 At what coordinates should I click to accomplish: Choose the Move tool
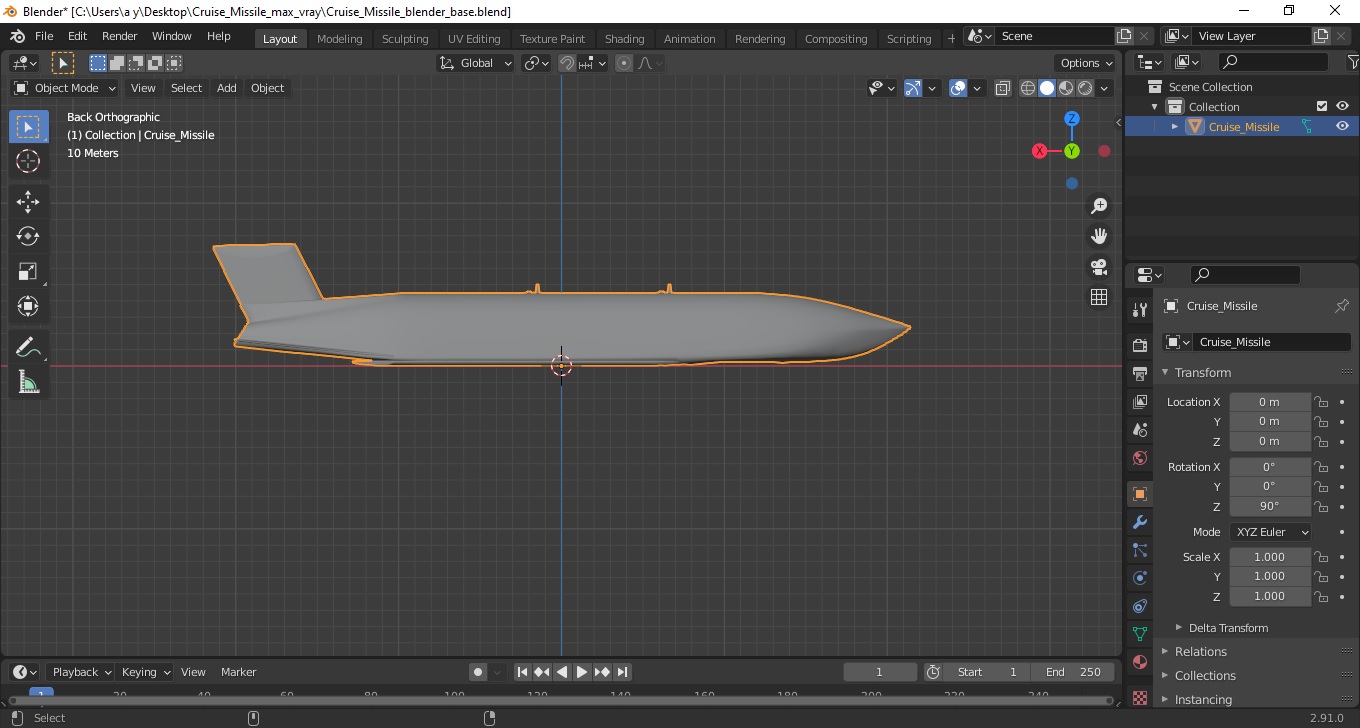pyautogui.click(x=28, y=202)
